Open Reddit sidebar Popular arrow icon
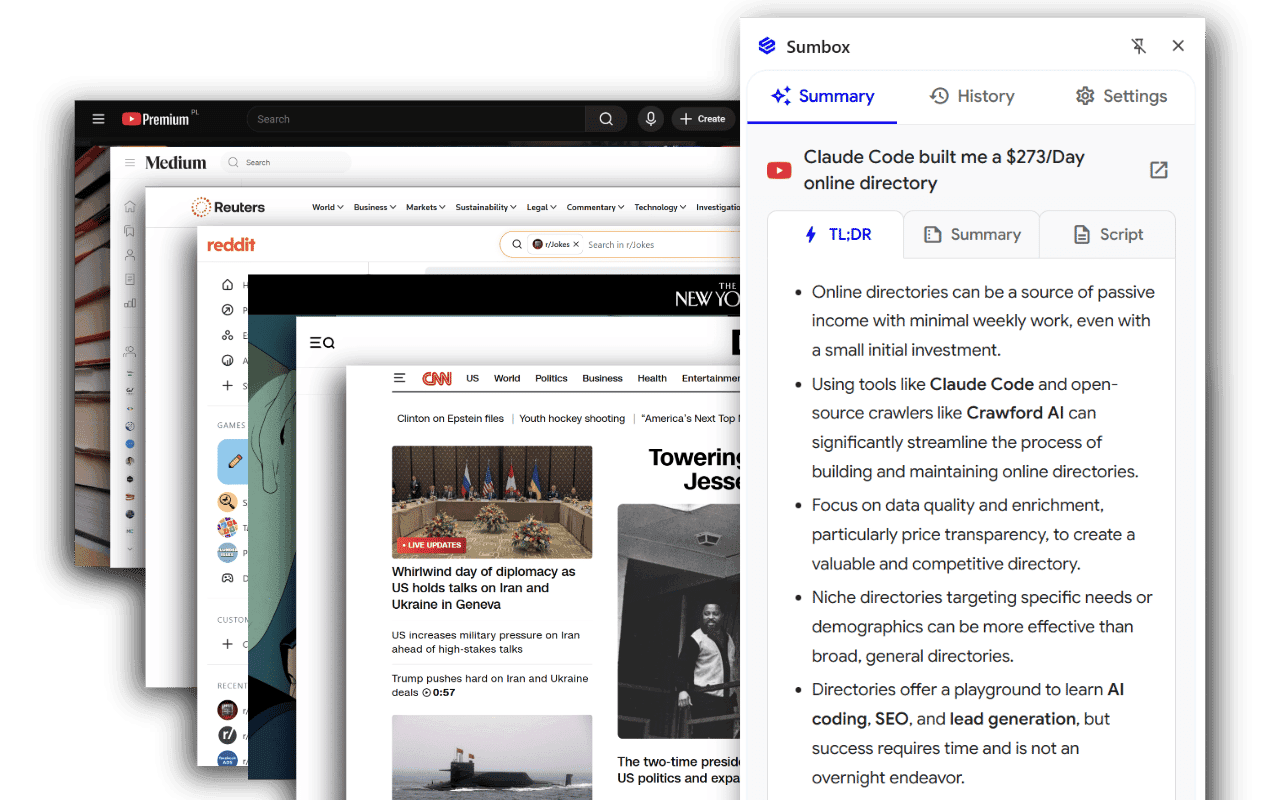The height and width of the screenshot is (800, 1280). coord(227,310)
